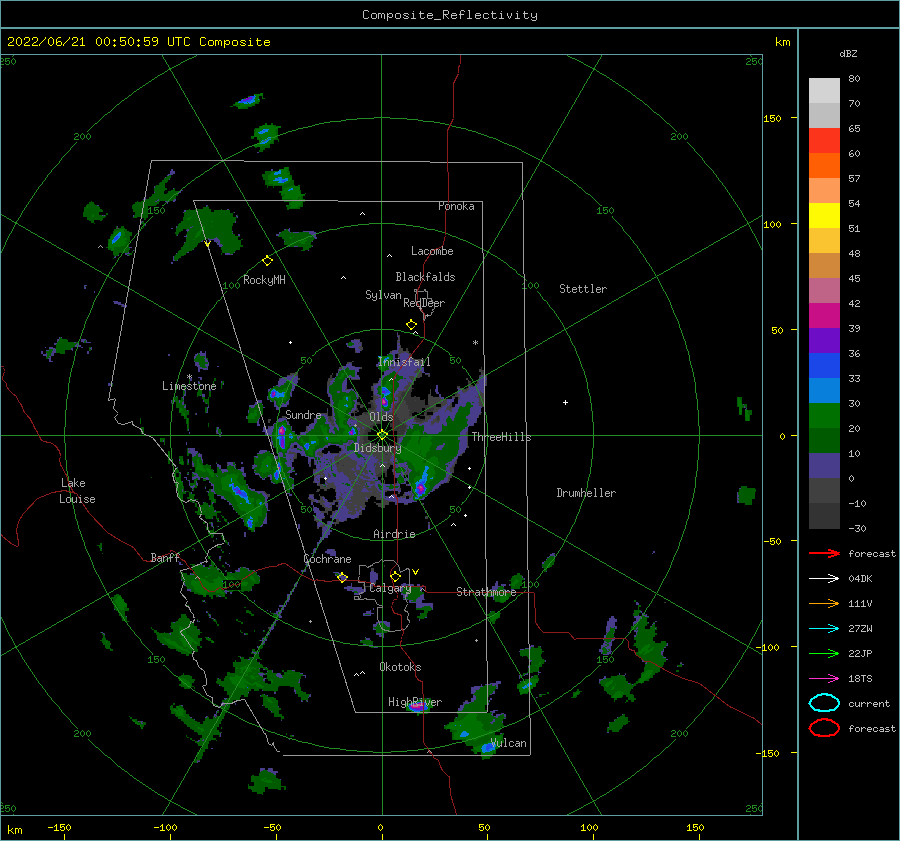Click the green 22JP arrow icon
The image size is (900, 841).
[824, 653]
